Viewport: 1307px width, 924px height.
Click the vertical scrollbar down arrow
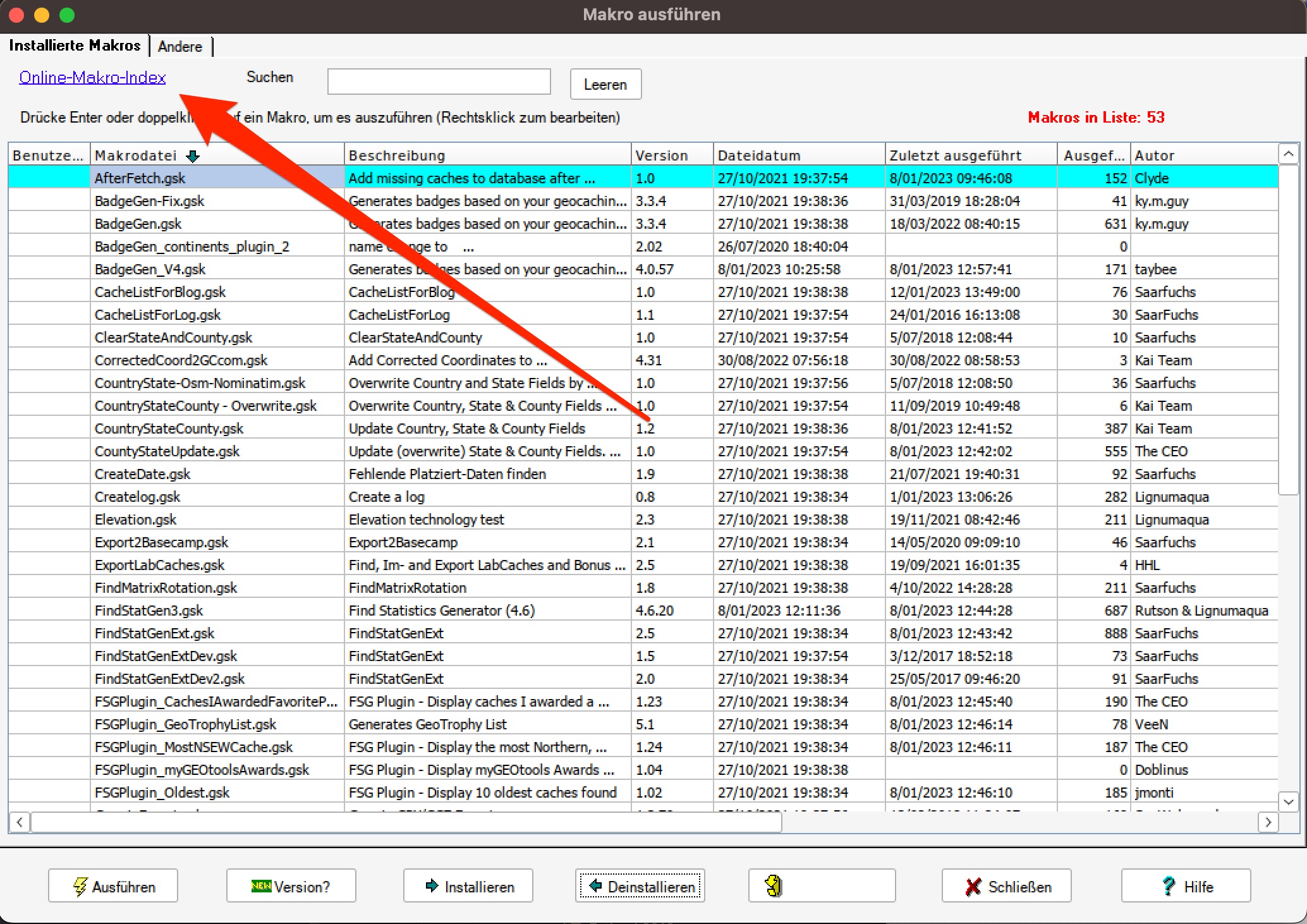(x=1289, y=801)
